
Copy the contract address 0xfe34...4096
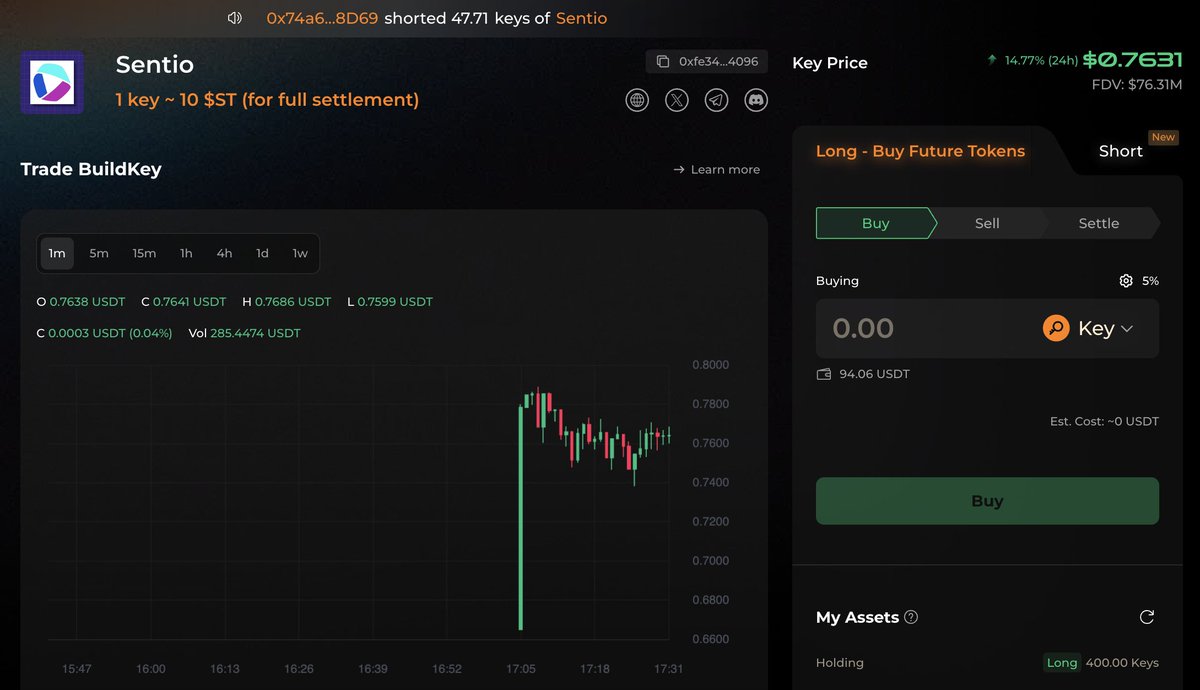706,62
